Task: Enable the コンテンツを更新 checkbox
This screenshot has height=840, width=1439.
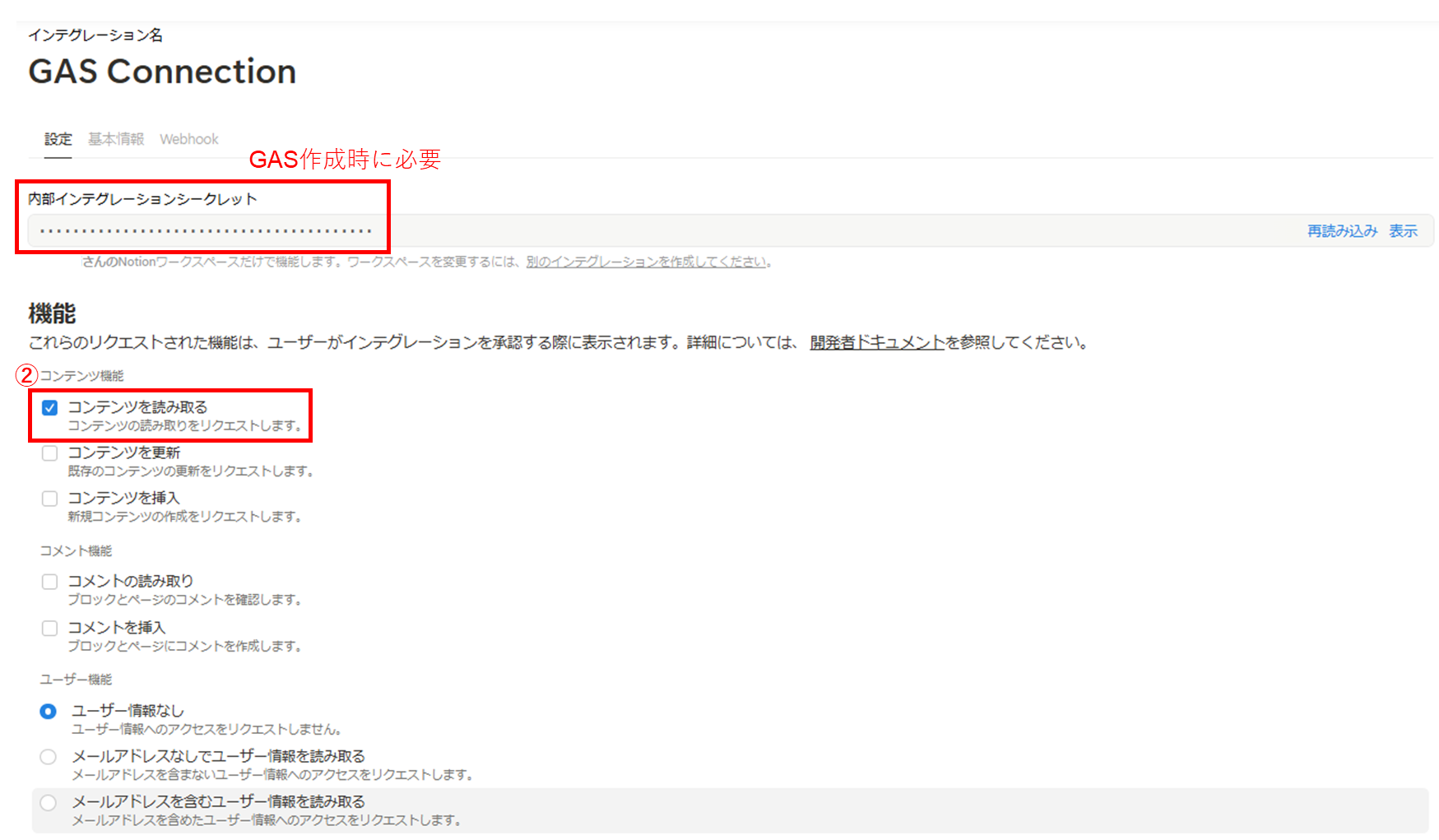Action: tap(49, 452)
